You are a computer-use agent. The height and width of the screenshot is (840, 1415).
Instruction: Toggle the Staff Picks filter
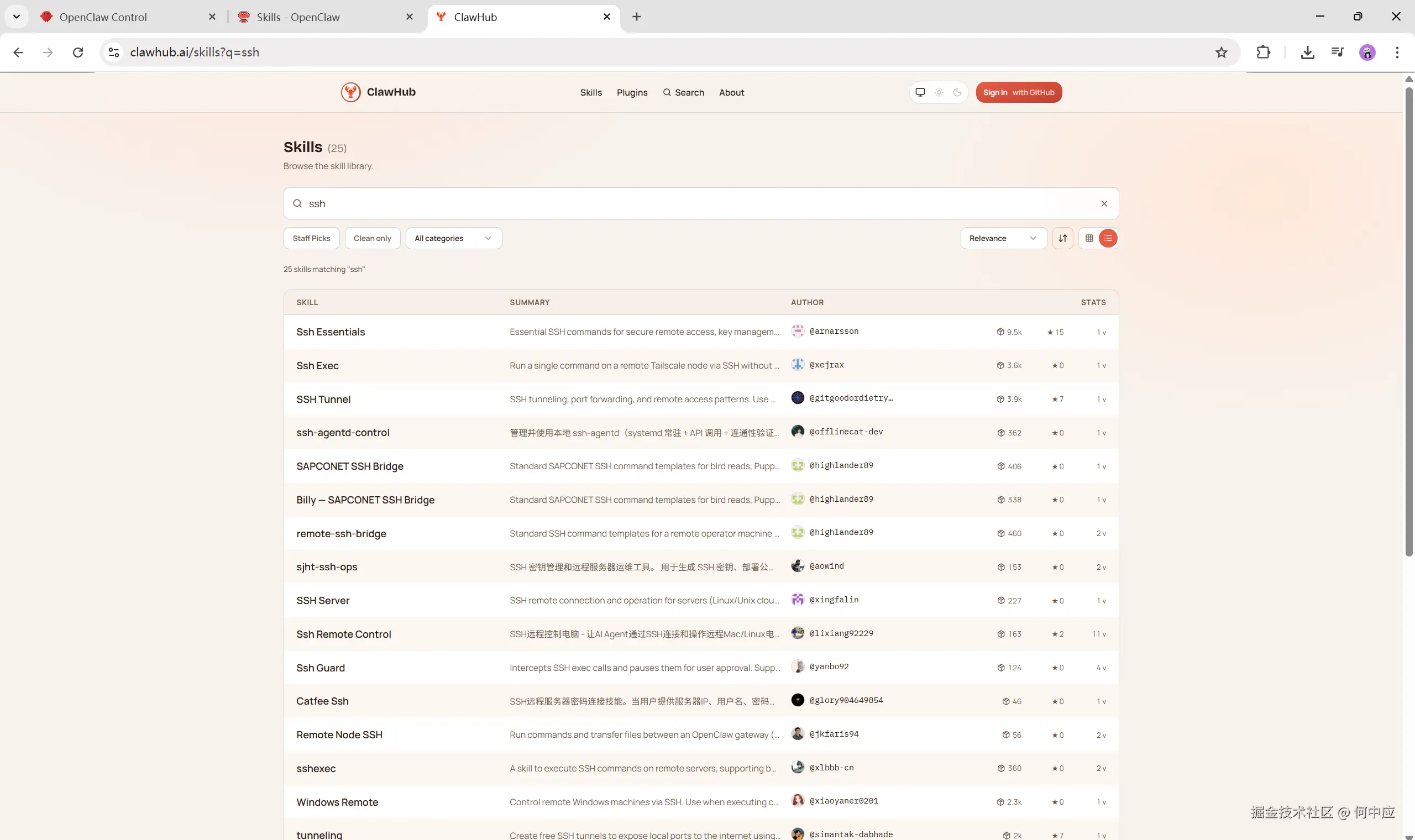tap(311, 238)
